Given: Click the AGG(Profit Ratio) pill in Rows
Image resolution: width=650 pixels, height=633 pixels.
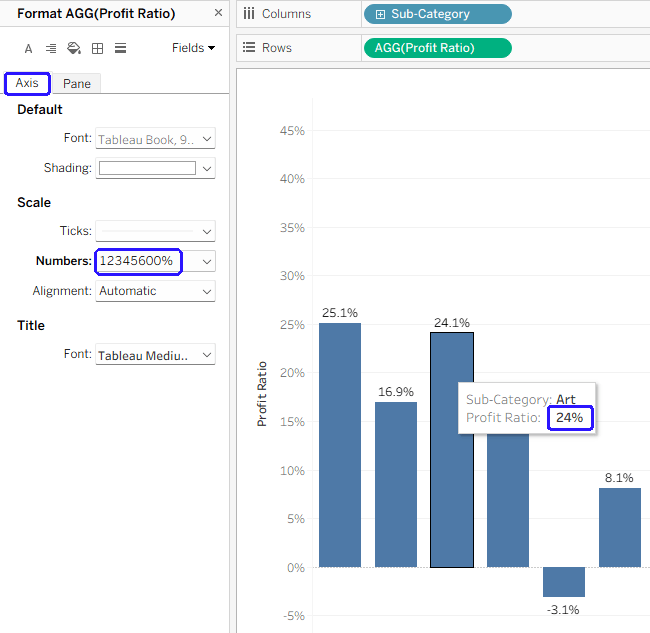Looking at the screenshot, I should [x=438, y=48].
